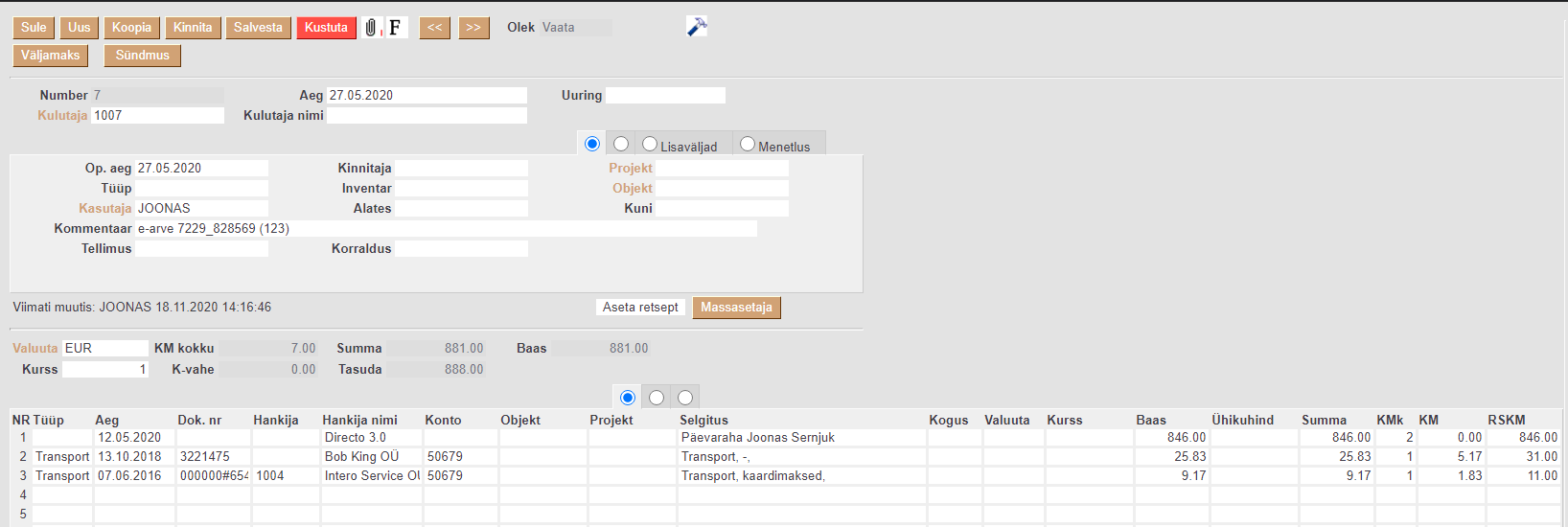Screen dimensions: 1568x527
Task: Click the Kurss field with value 1
Action: point(105,369)
